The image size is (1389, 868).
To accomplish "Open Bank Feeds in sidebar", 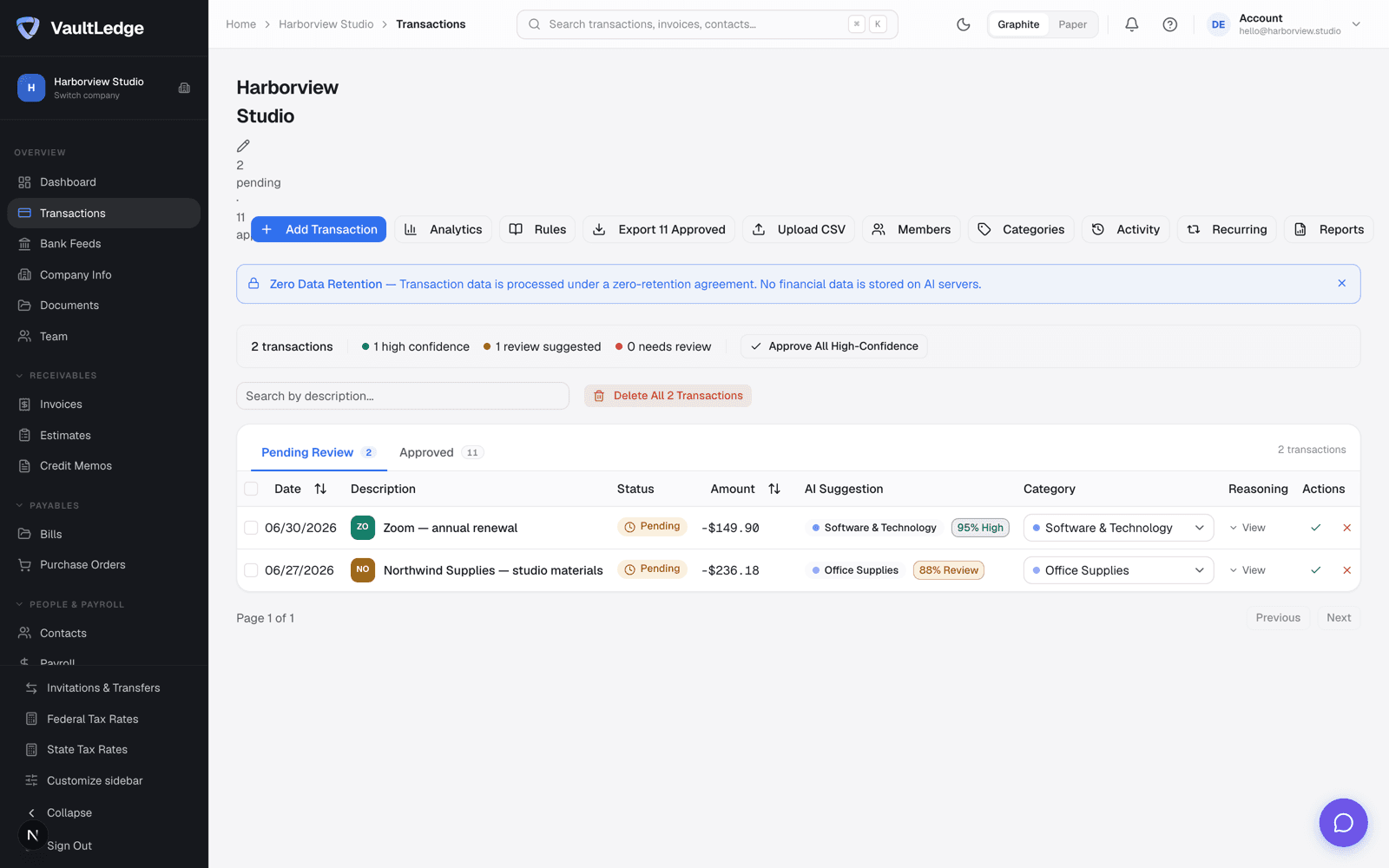I will point(103,244).
